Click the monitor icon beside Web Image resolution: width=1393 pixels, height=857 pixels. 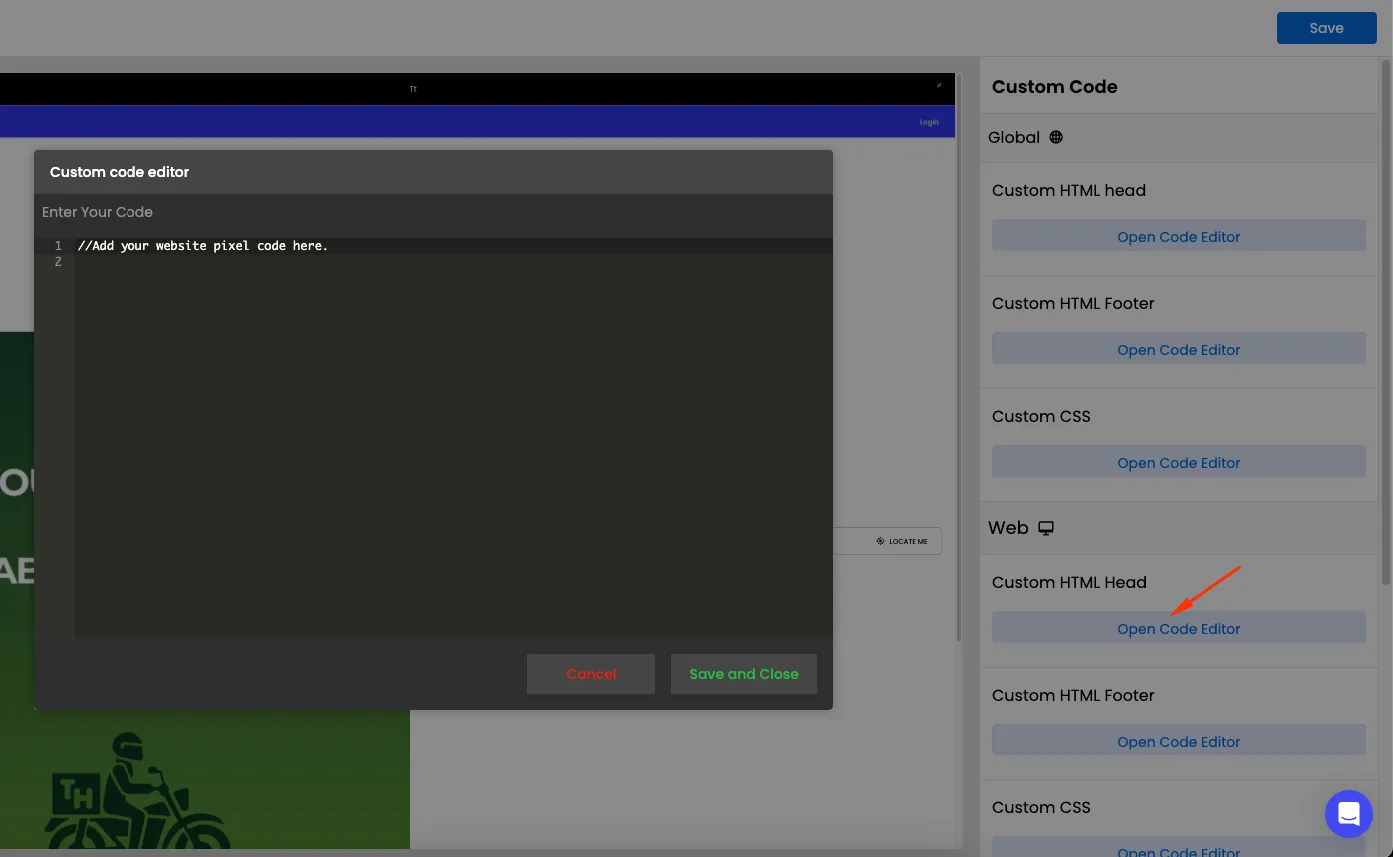1046,528
